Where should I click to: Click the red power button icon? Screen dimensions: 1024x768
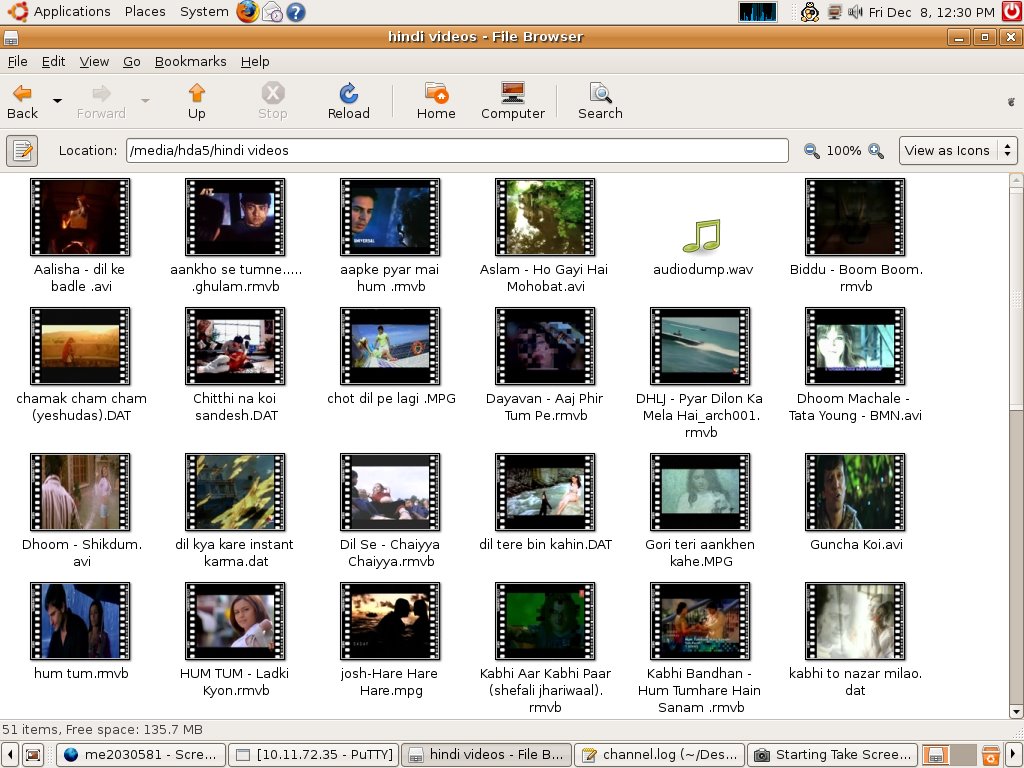1012,12
